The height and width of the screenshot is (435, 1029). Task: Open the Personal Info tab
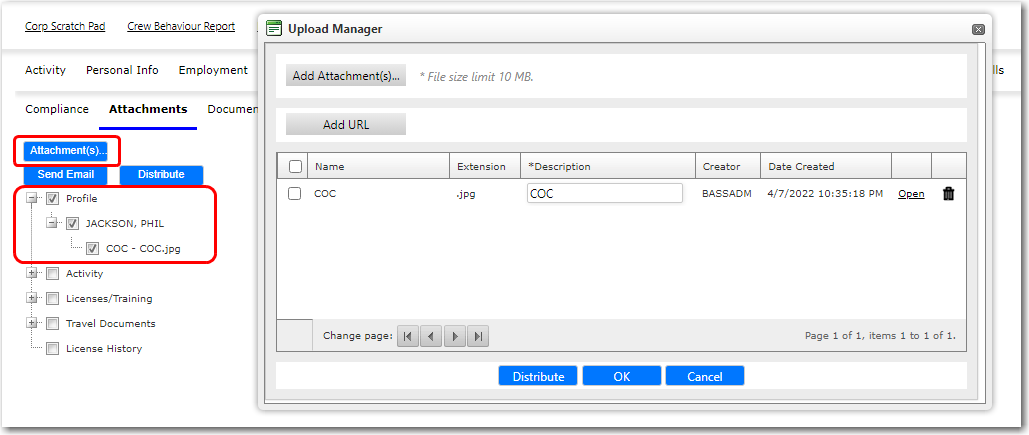(122, 70)
